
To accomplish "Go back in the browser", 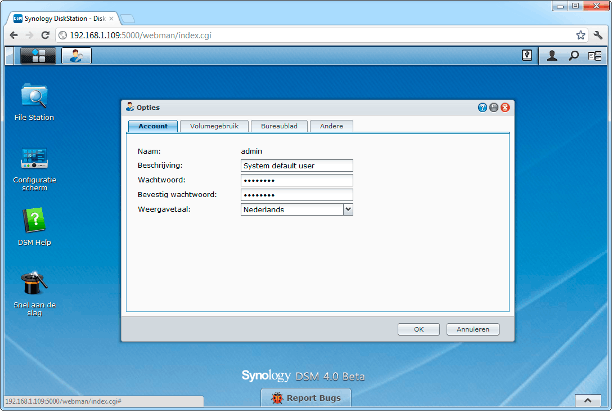I will pyautogui.click(x=14, y=35).
